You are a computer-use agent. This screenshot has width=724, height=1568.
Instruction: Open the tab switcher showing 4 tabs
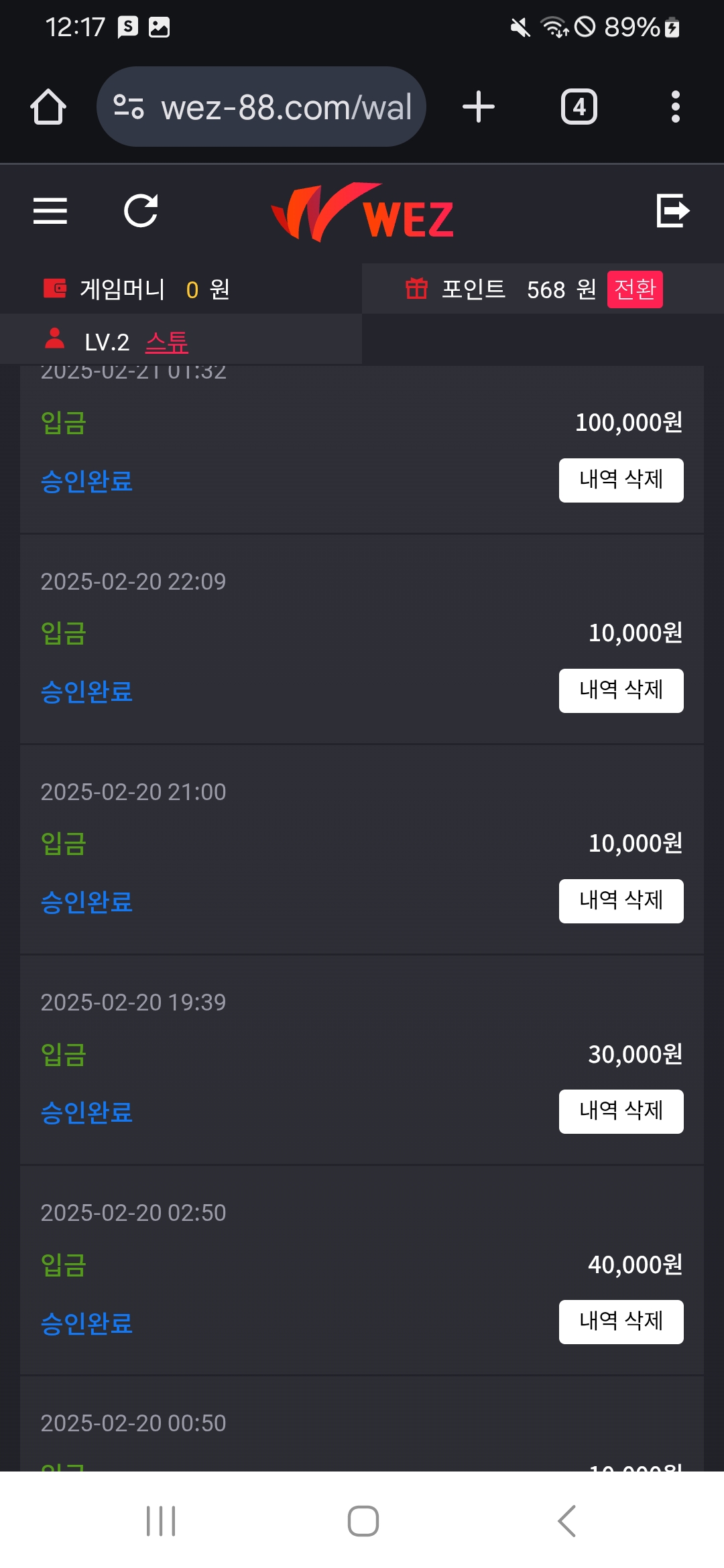click(x=579, y=107)
